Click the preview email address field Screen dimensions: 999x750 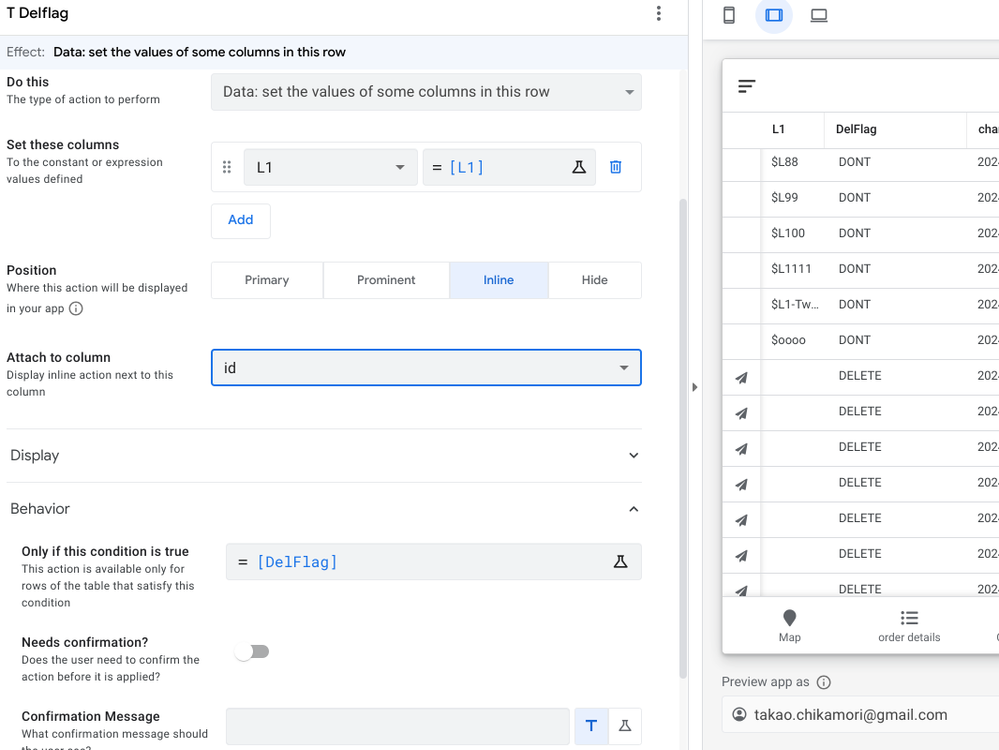click(860, 715)
